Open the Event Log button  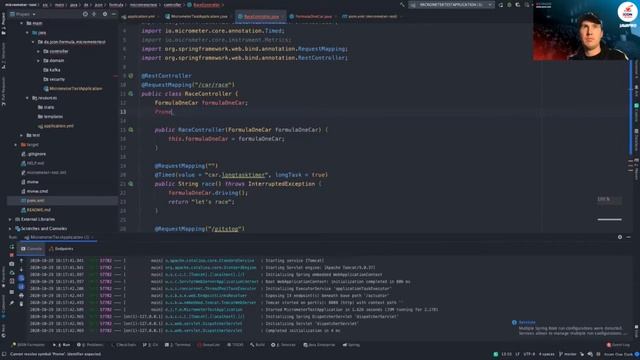tap(618, 345)
